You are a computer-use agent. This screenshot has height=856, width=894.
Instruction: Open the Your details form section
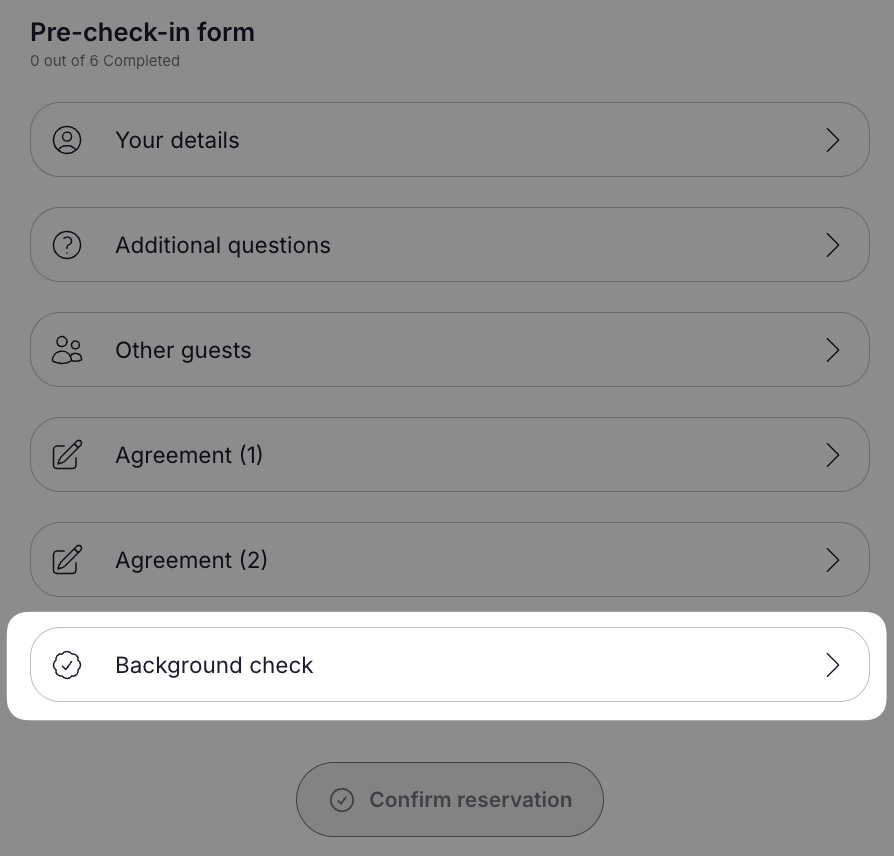coord(450,140)
